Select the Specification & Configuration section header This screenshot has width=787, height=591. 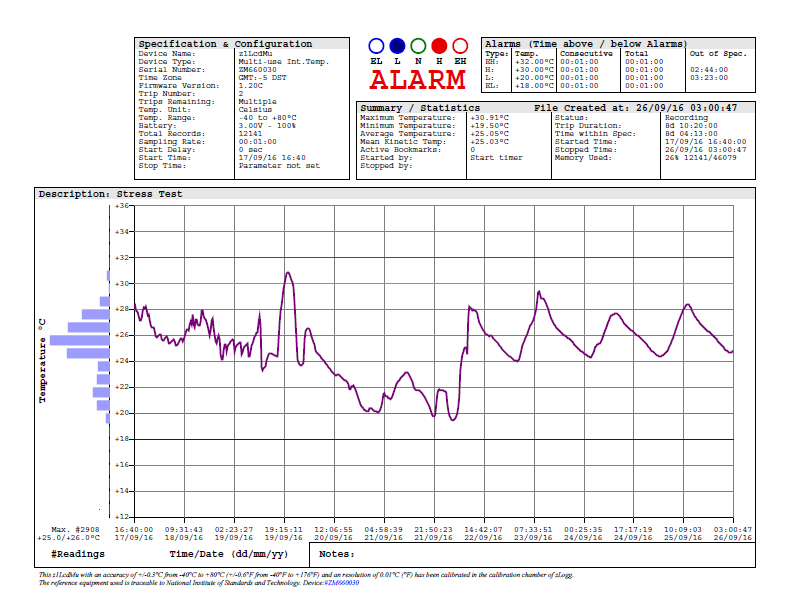pos(225,44)
